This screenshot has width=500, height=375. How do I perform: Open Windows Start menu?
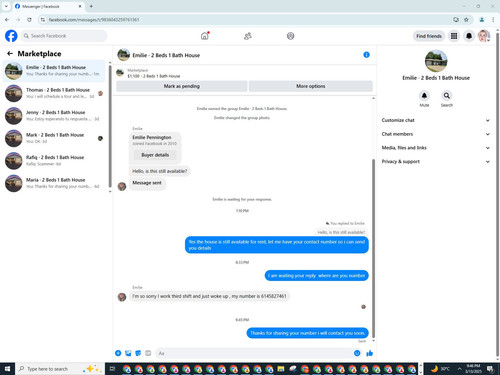[7, 369]
